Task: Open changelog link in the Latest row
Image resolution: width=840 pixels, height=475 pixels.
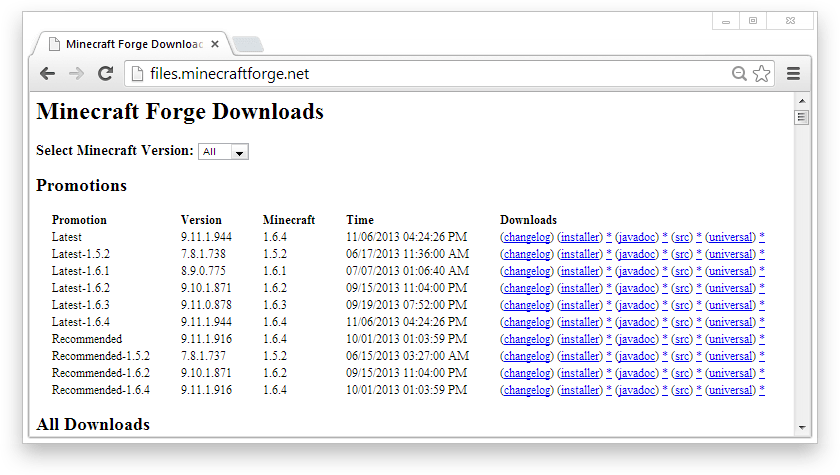Action: (x=527, y=237)
